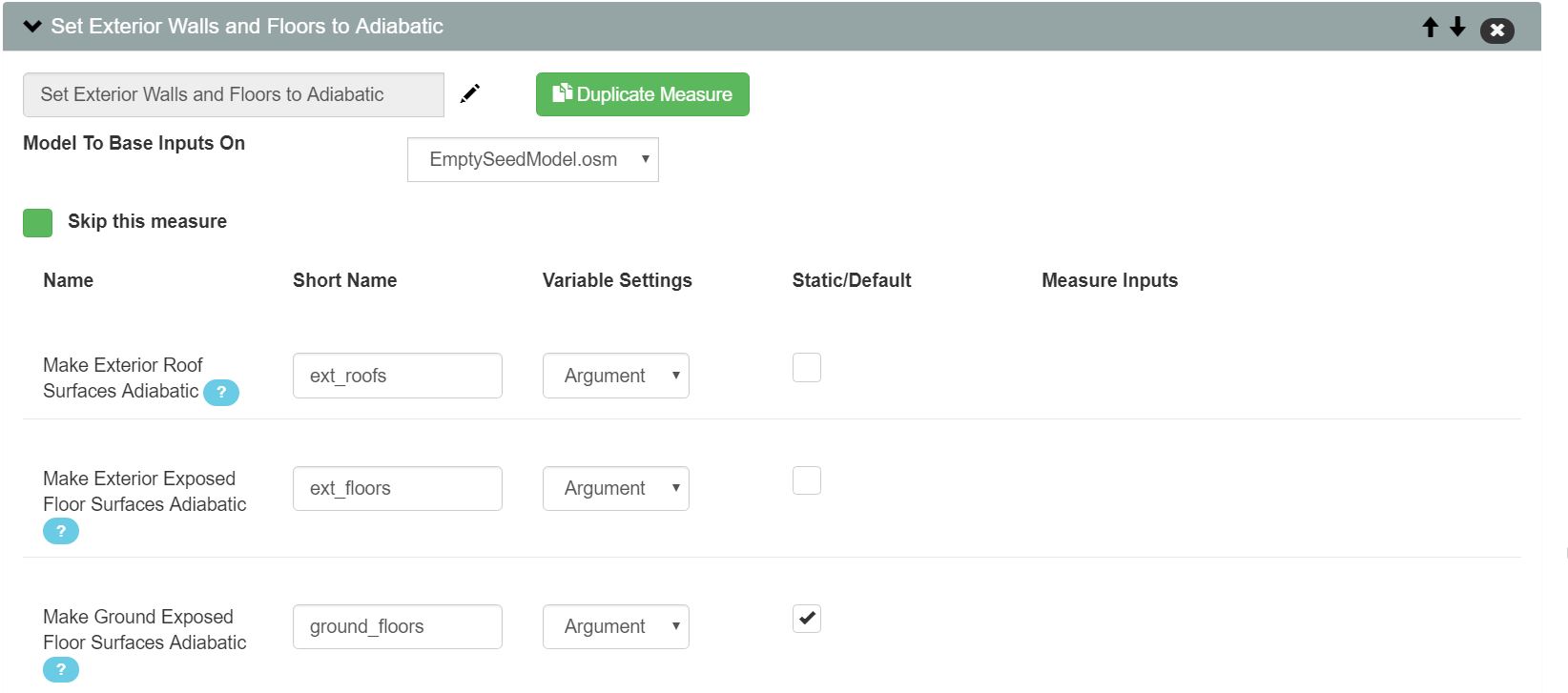1568x693 pixels.
Task: Collapse the measure header chevron
Action: pyautogui.click(x=32, y=27)
